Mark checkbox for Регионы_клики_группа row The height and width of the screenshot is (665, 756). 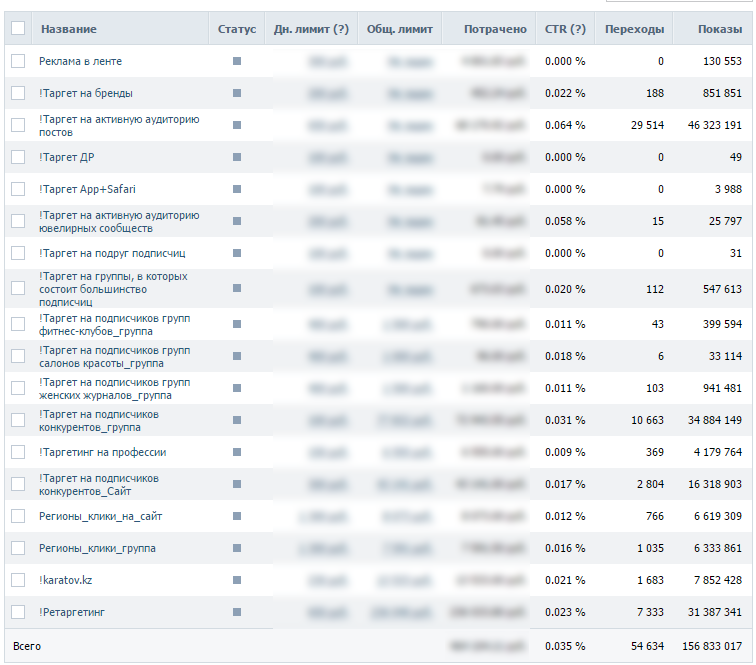pos(18,548)
